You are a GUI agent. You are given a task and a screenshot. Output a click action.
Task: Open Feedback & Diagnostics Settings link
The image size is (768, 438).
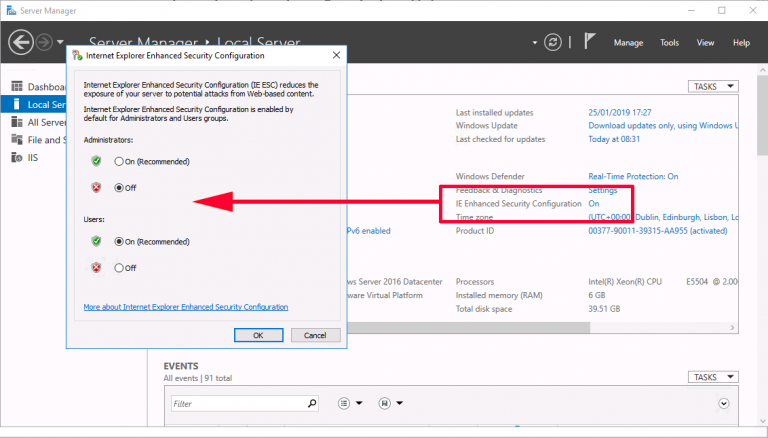coord(602,190)
